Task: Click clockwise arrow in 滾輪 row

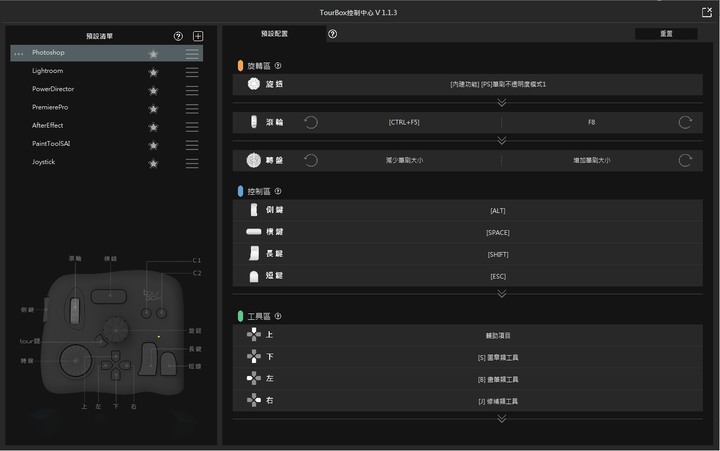Action: [685, 122]
